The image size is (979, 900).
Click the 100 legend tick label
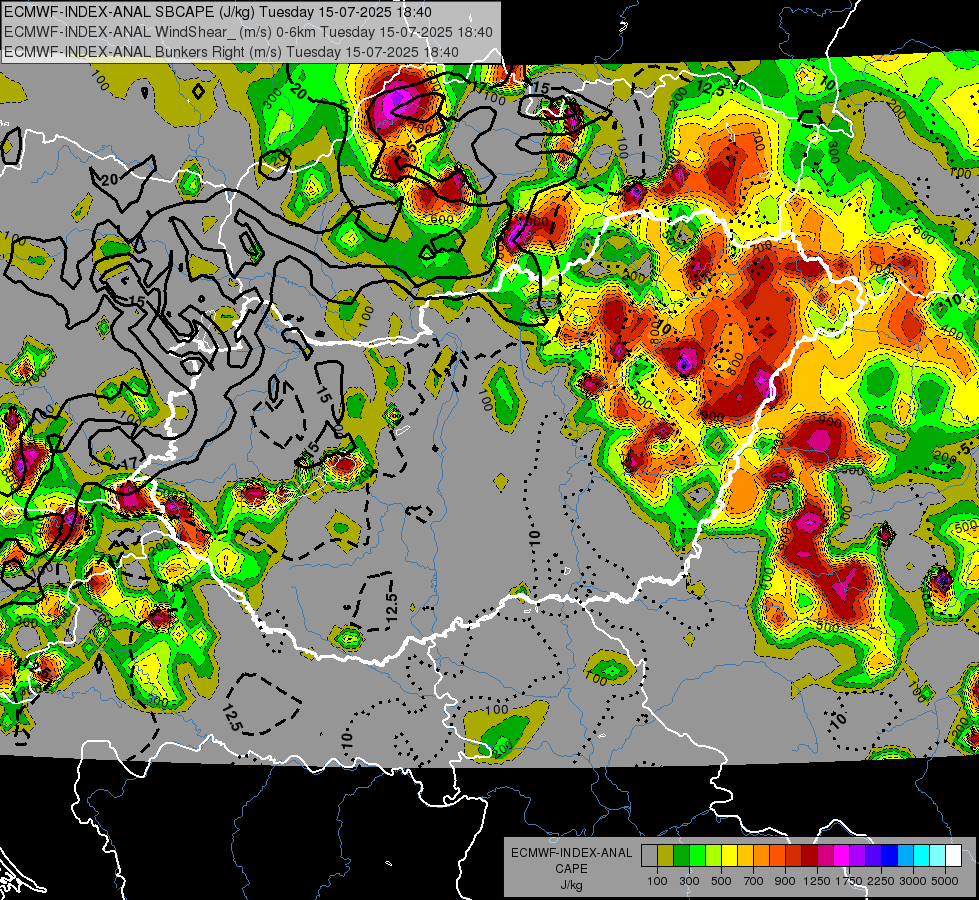[657, 881]
